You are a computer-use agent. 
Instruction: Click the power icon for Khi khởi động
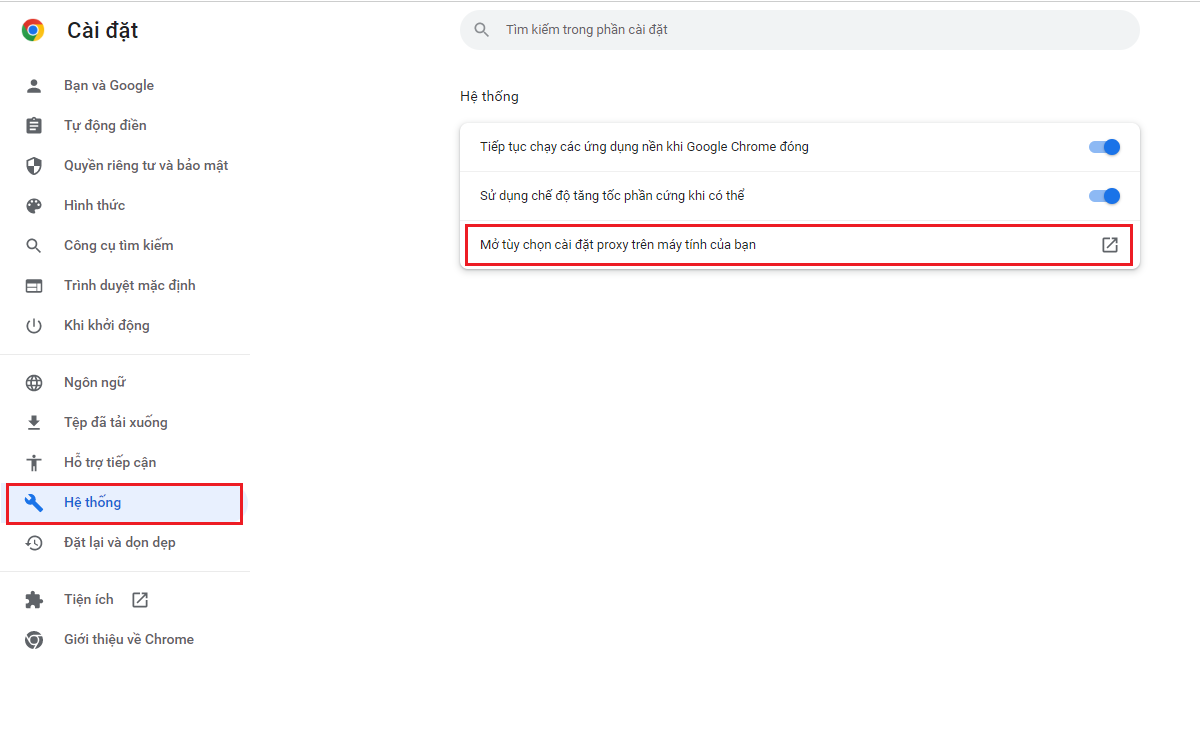pos(34,326)
